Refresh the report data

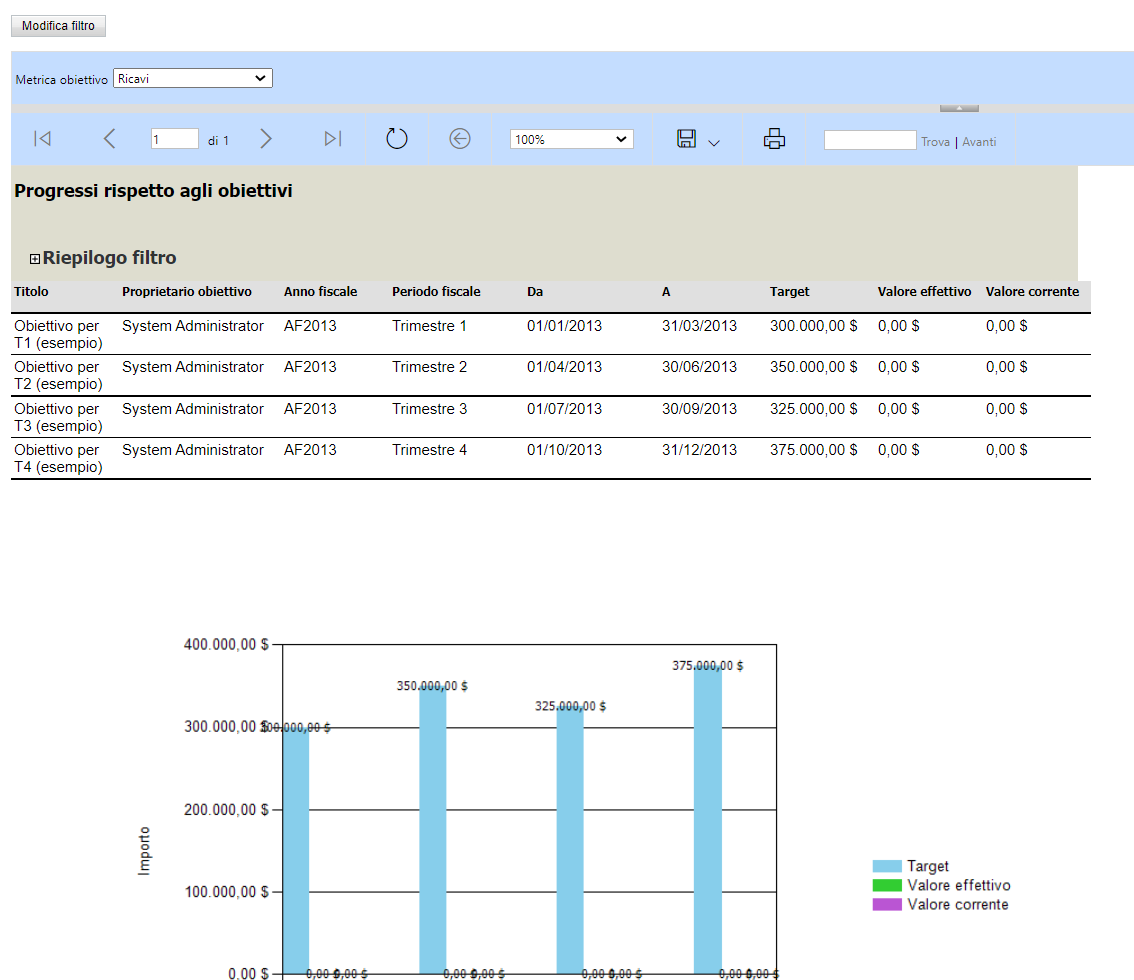pyautogui.click(x=396, y=139)
